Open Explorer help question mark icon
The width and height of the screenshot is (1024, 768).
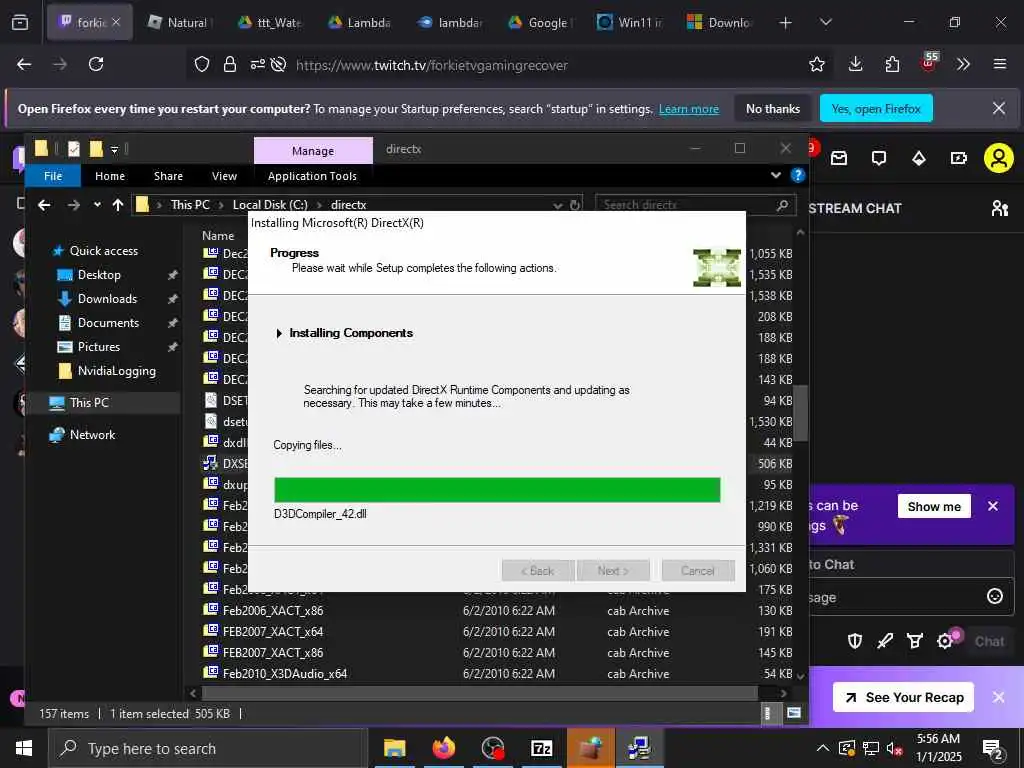tap(797, 175)
